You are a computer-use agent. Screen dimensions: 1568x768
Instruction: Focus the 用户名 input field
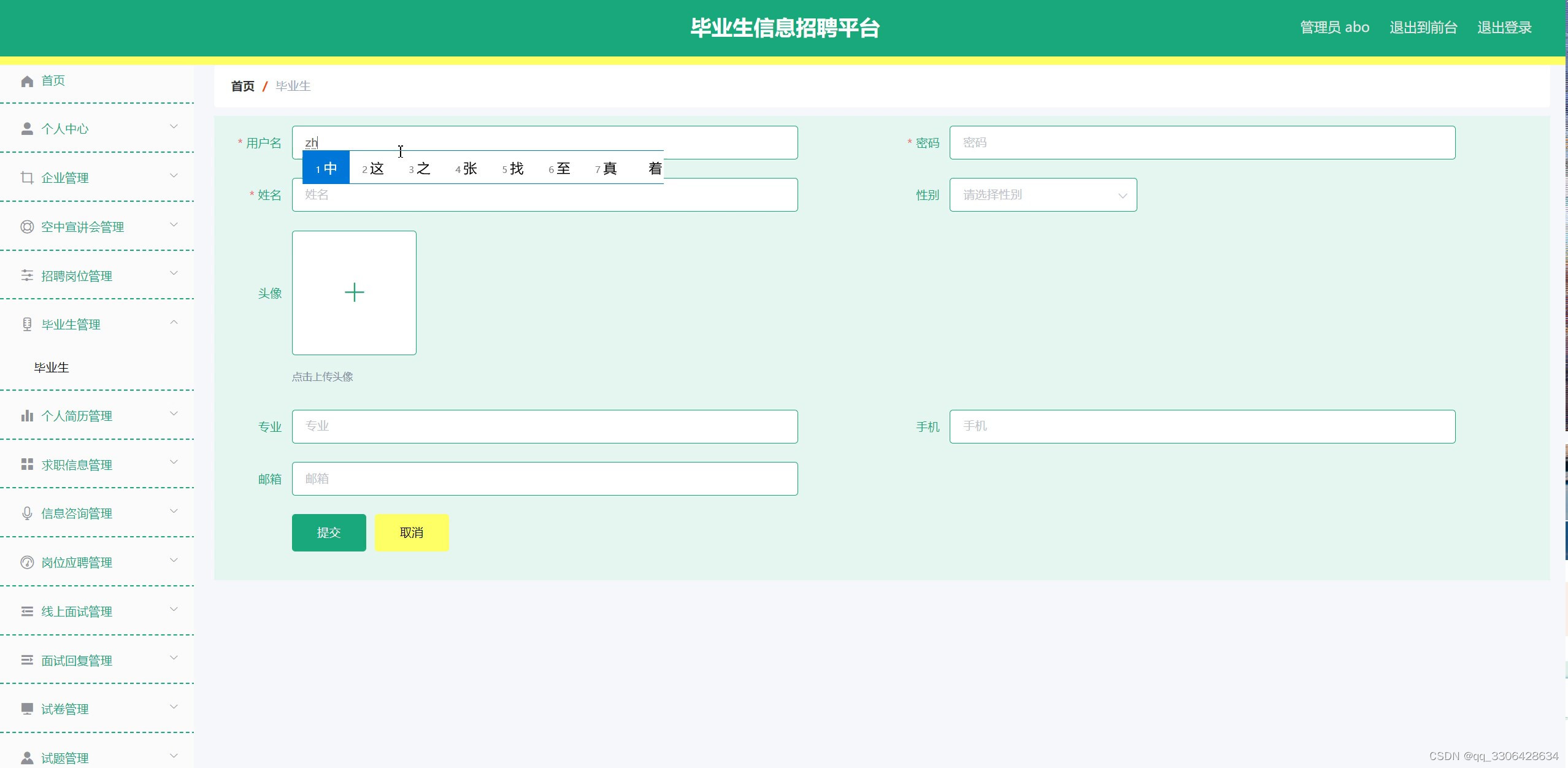(x=545, y=143)
